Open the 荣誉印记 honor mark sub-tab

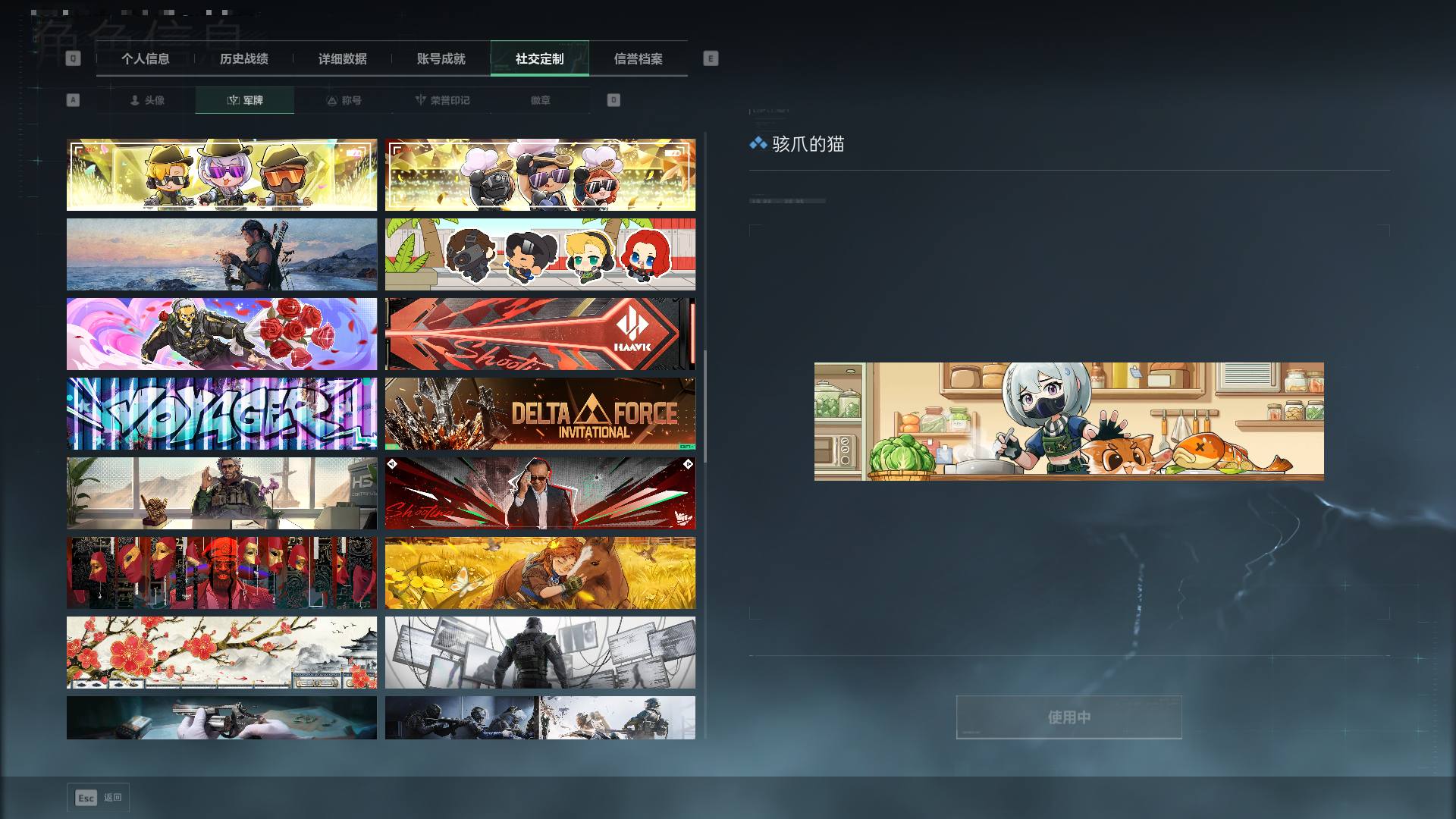coord(442,100)
